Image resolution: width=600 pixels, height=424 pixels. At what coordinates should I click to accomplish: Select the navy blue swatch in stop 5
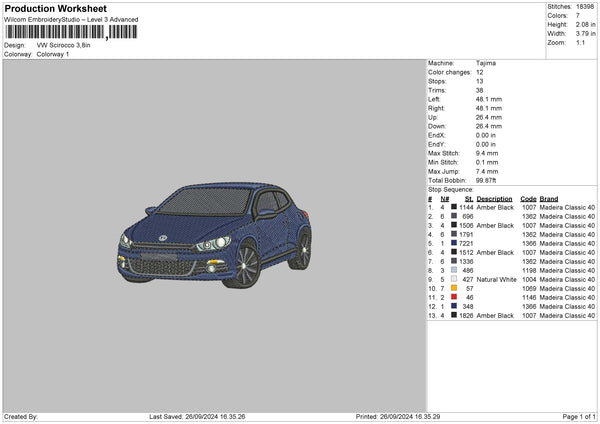click(x=453, y=243)
